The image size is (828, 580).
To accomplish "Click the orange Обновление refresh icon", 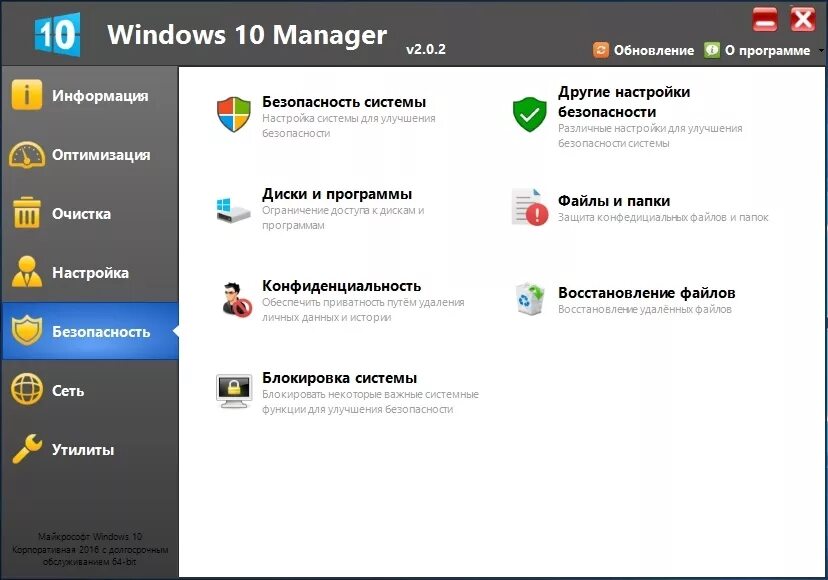I will [601, 50].
